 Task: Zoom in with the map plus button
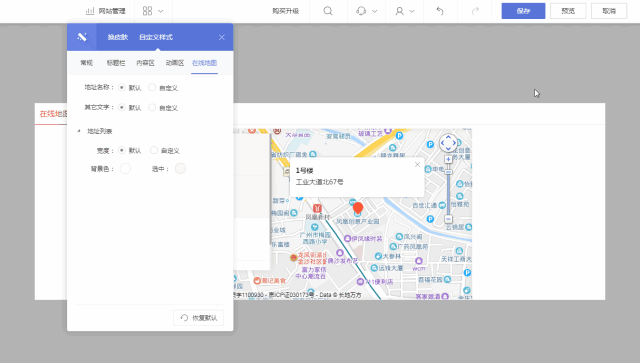(448, 159)
